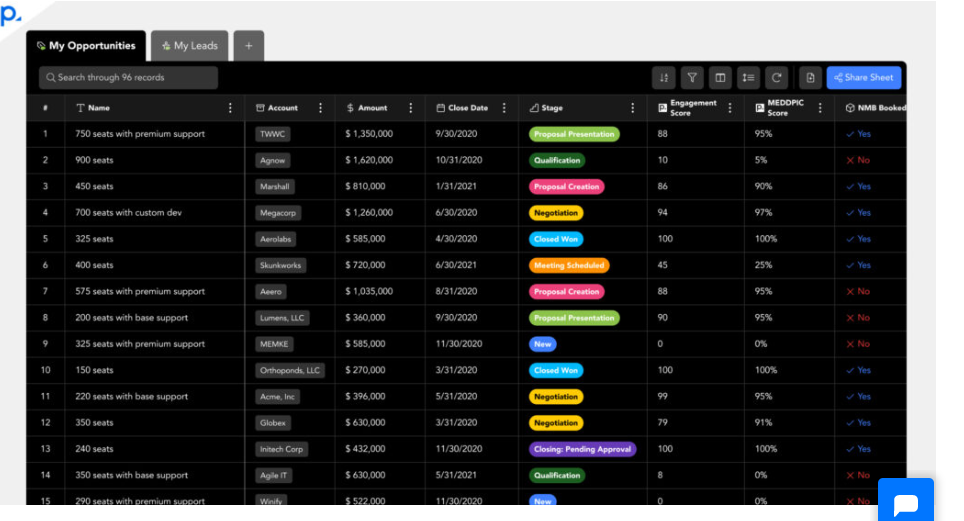Open the Stage column options menu
The width and height of the screenshot is (964, 521).
coord(633,108)
